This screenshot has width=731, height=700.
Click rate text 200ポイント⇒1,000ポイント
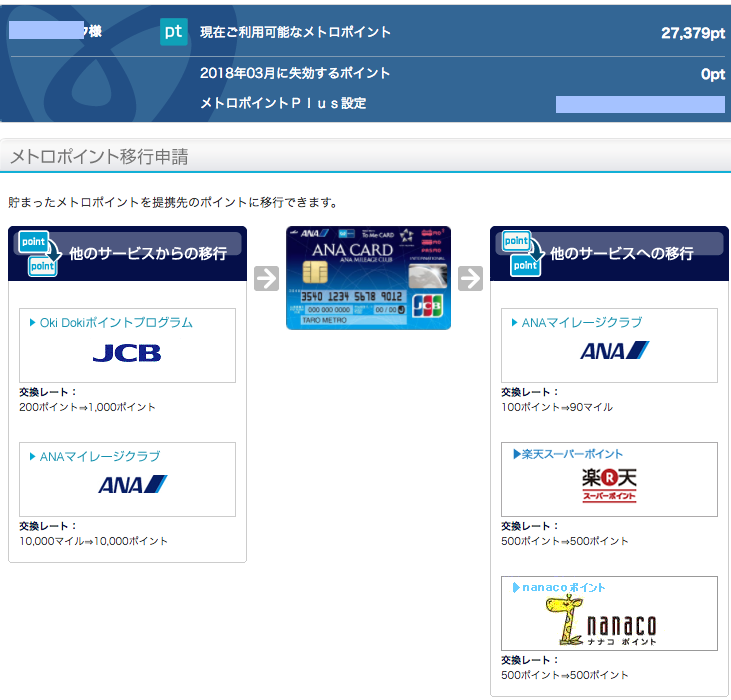point(87,407)
